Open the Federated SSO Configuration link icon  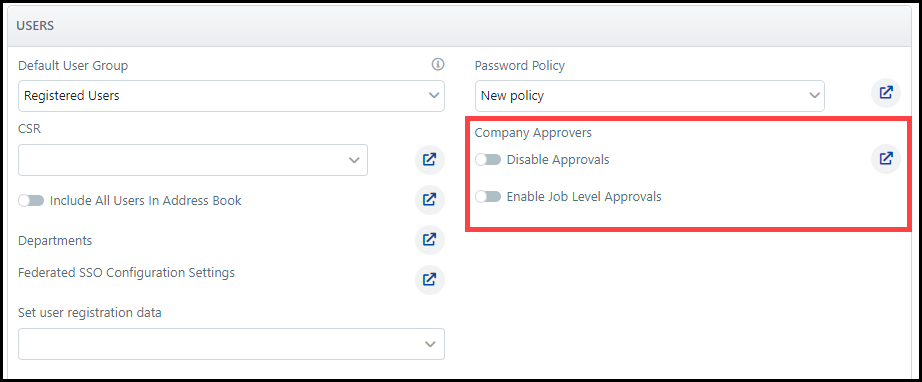[x=430, y=280]
